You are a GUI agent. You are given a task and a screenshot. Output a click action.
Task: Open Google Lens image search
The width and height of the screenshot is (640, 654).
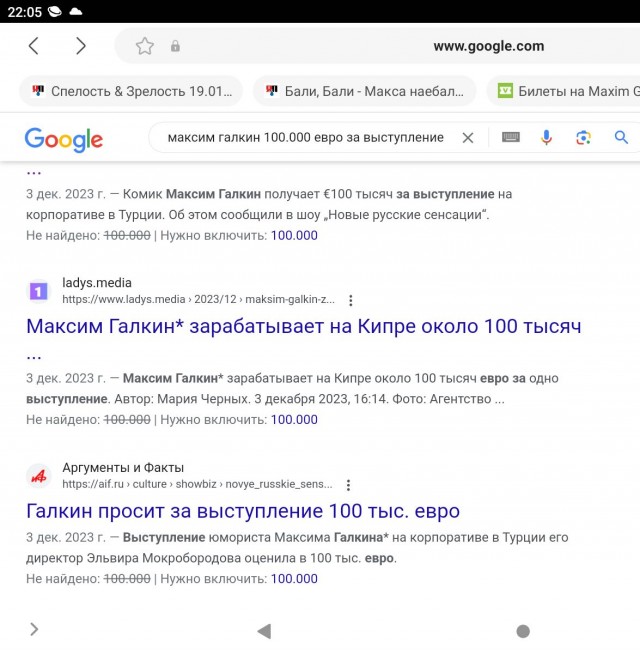[583, 137]
